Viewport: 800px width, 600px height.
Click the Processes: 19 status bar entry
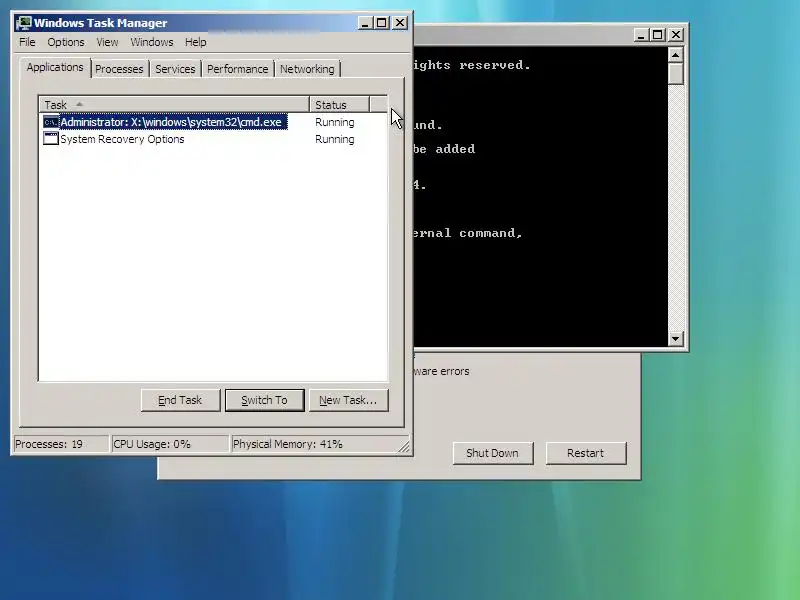[x=61, y=444]
